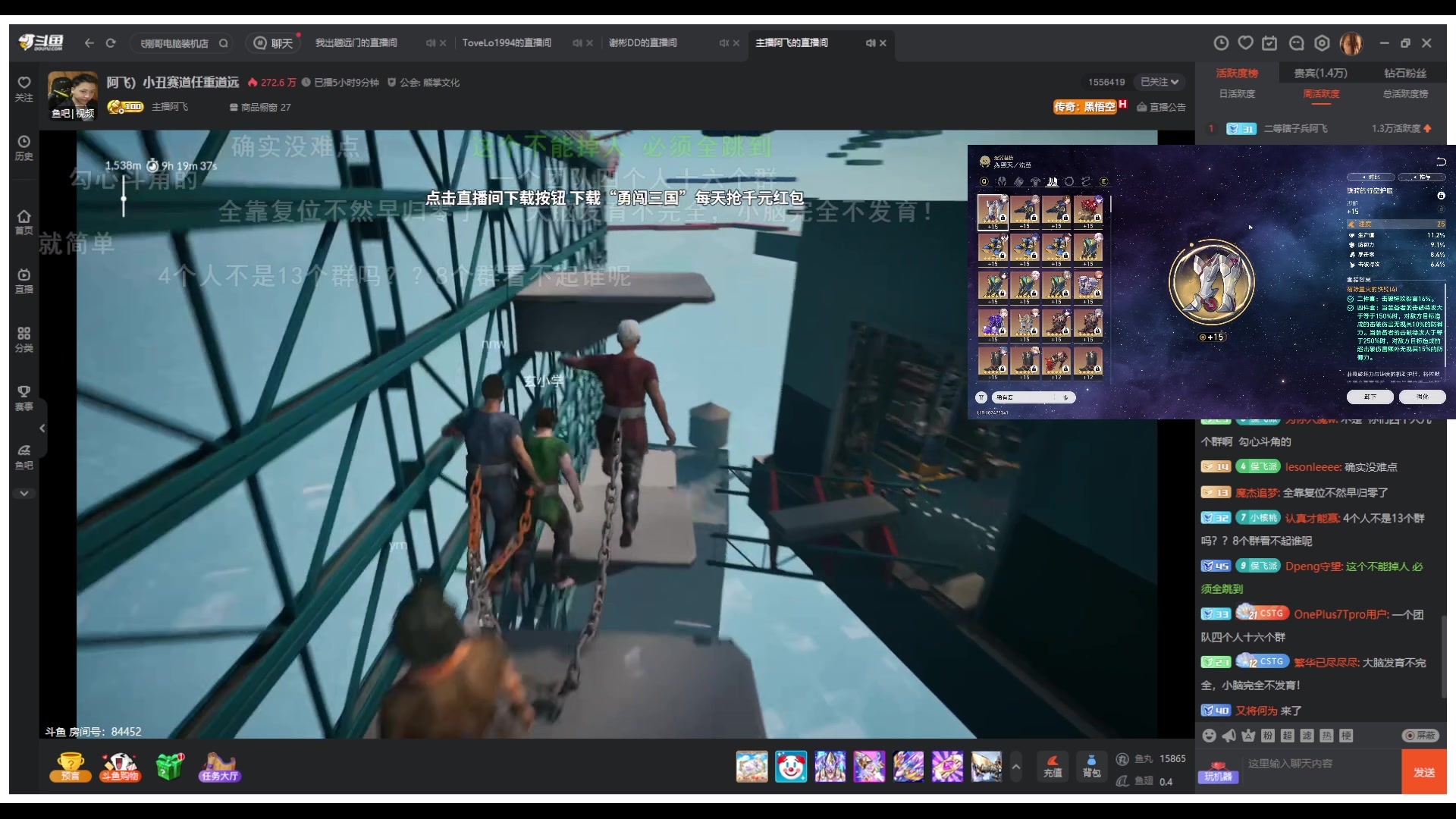The height and width of the screenshot is (819, 1456).
Task: Select the 钻石粉丝 tab
Action: 1405,74
